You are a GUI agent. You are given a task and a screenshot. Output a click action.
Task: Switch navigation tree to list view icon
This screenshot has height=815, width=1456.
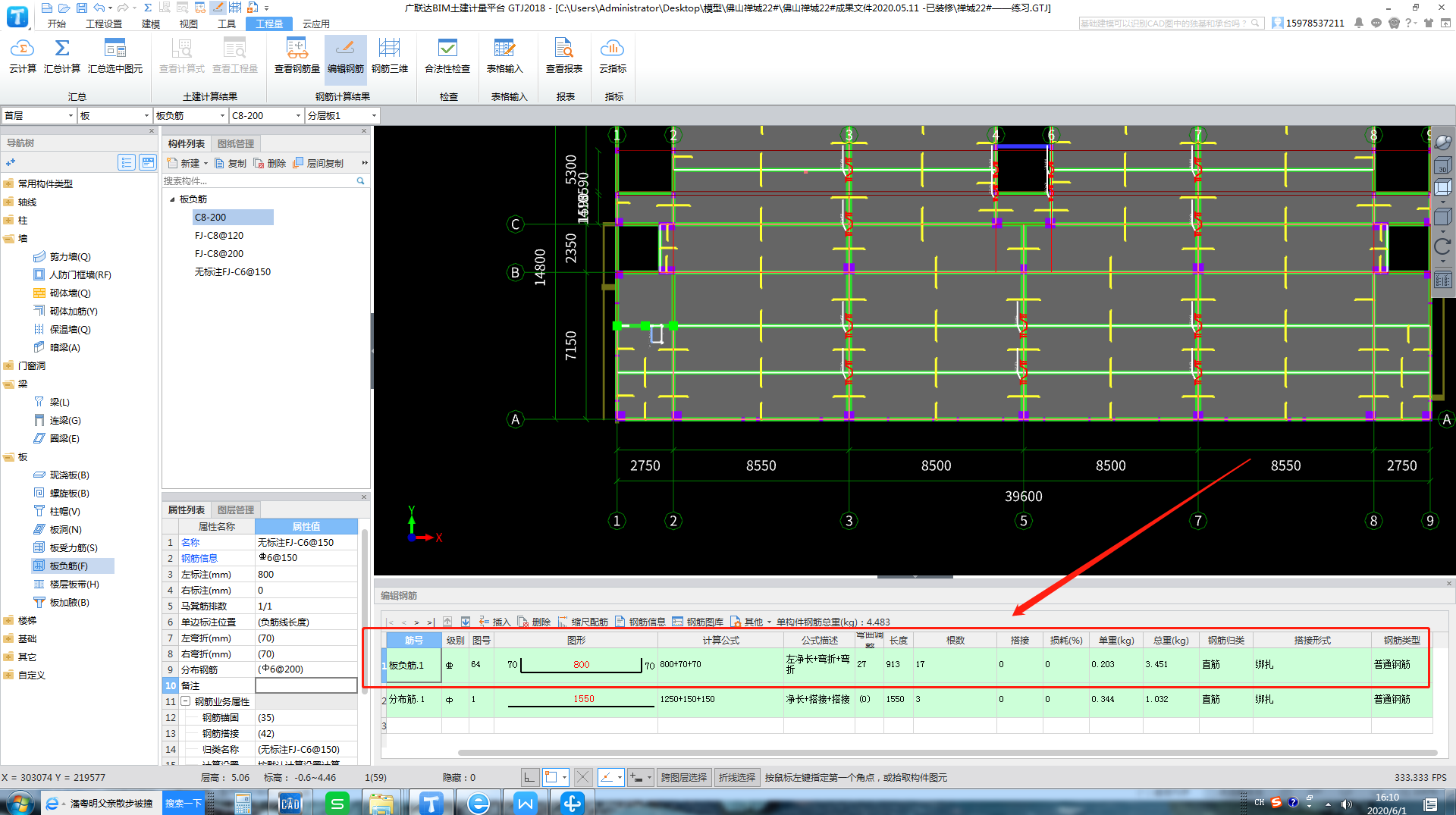pos(127,162)
